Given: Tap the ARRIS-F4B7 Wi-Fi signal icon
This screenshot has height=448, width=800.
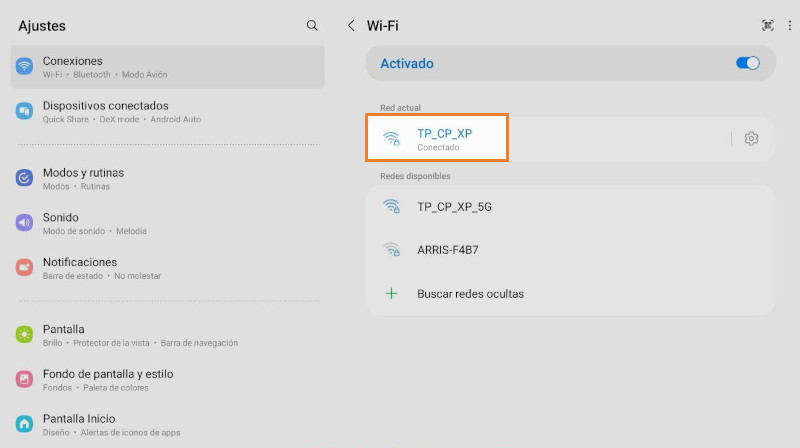Looking at the screenshot, I should click(392, 250).
